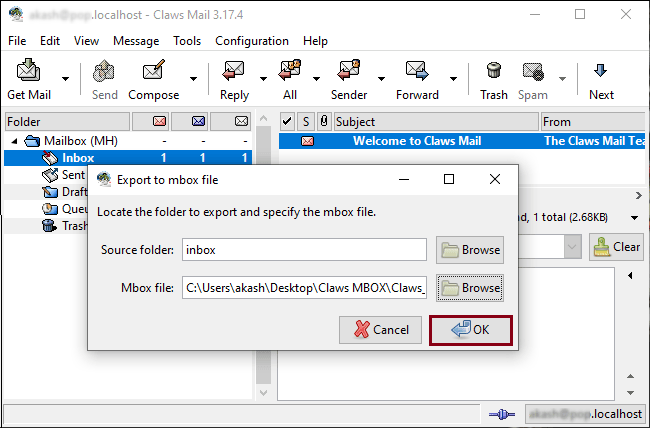Open the Configuration menu
The height and width of the screenshot is (428, 650).
[252, 41]
